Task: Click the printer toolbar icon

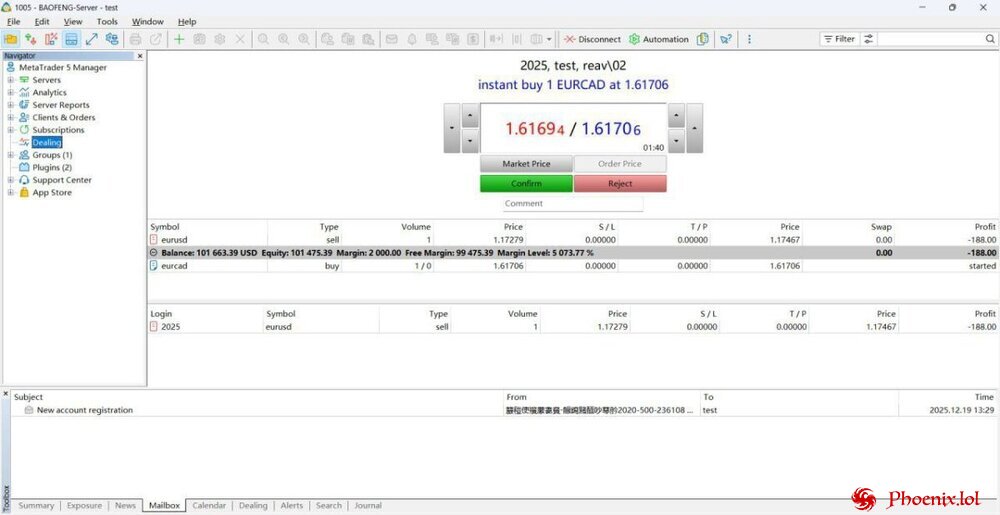Action: coord(135,39)
